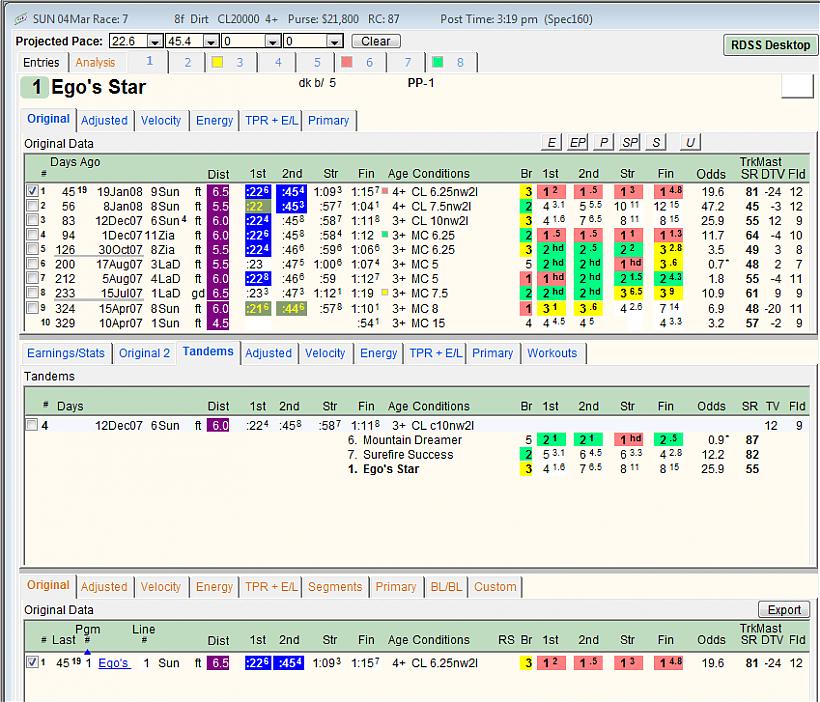This screenshot has height=702, width=820.
Task: Select the SP running style filter button
Action: [x=630, y=142]
